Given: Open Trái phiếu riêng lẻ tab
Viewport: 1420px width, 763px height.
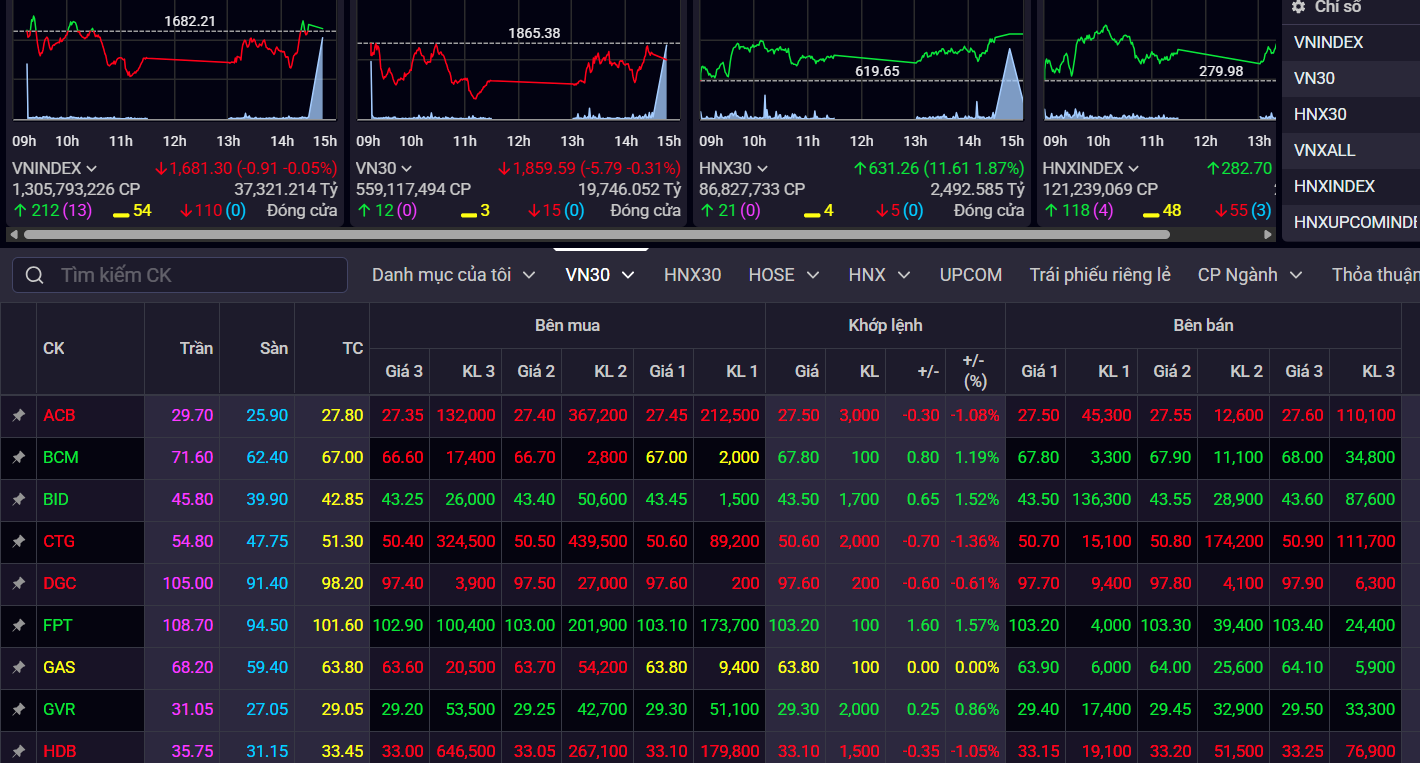Looking at the screenshot, I should 1100,274.
